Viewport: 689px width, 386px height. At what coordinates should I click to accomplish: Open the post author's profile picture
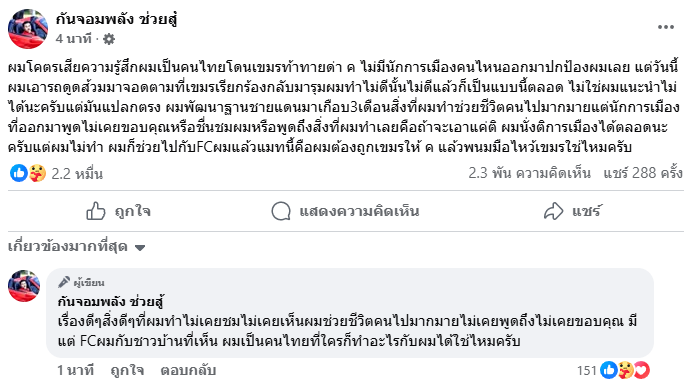coord(28,29)
